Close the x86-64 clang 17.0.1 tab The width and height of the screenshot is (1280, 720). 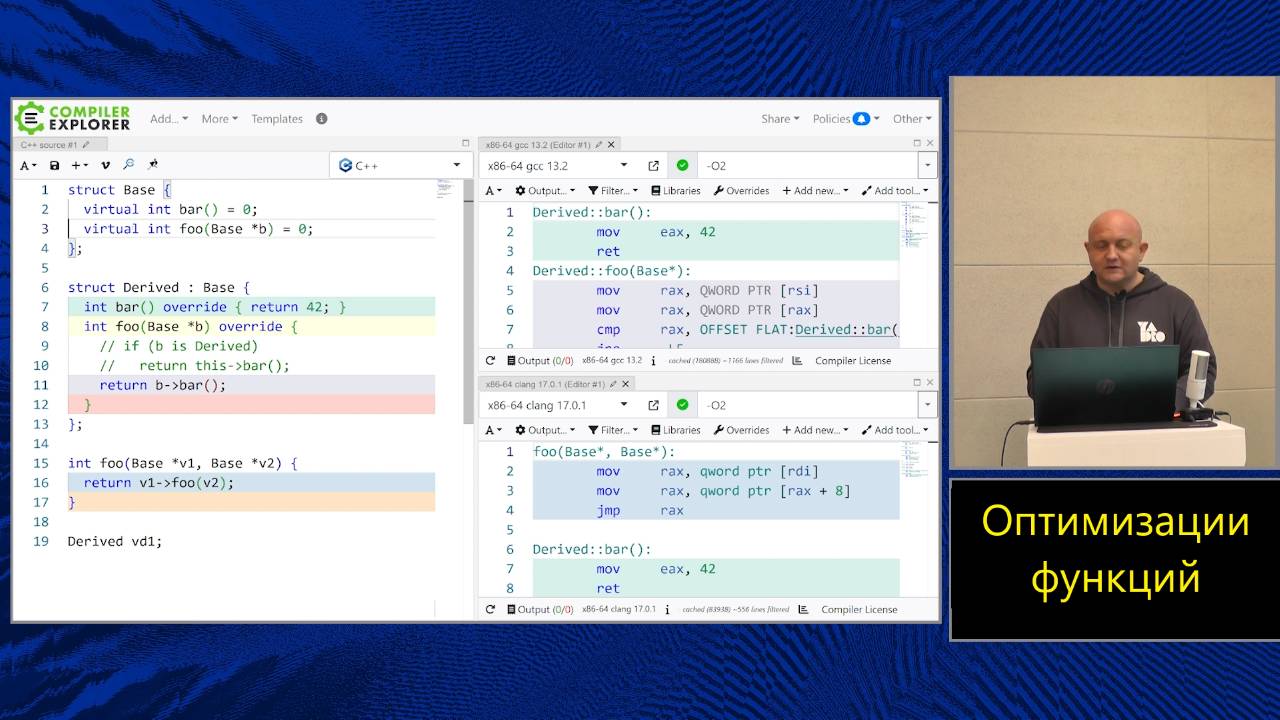[626, 384]
